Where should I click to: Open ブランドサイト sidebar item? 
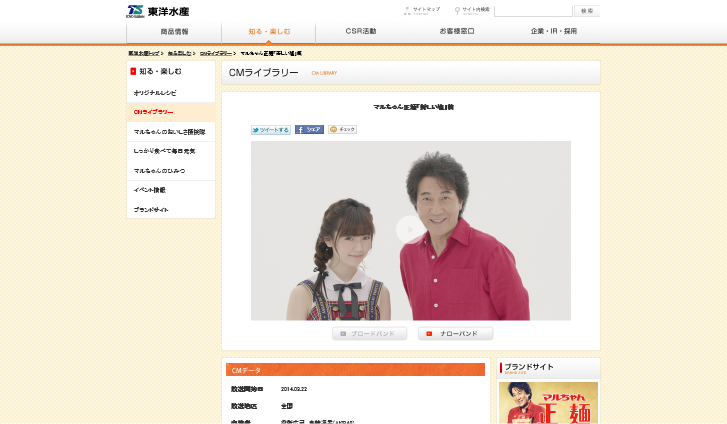[171, 210]
